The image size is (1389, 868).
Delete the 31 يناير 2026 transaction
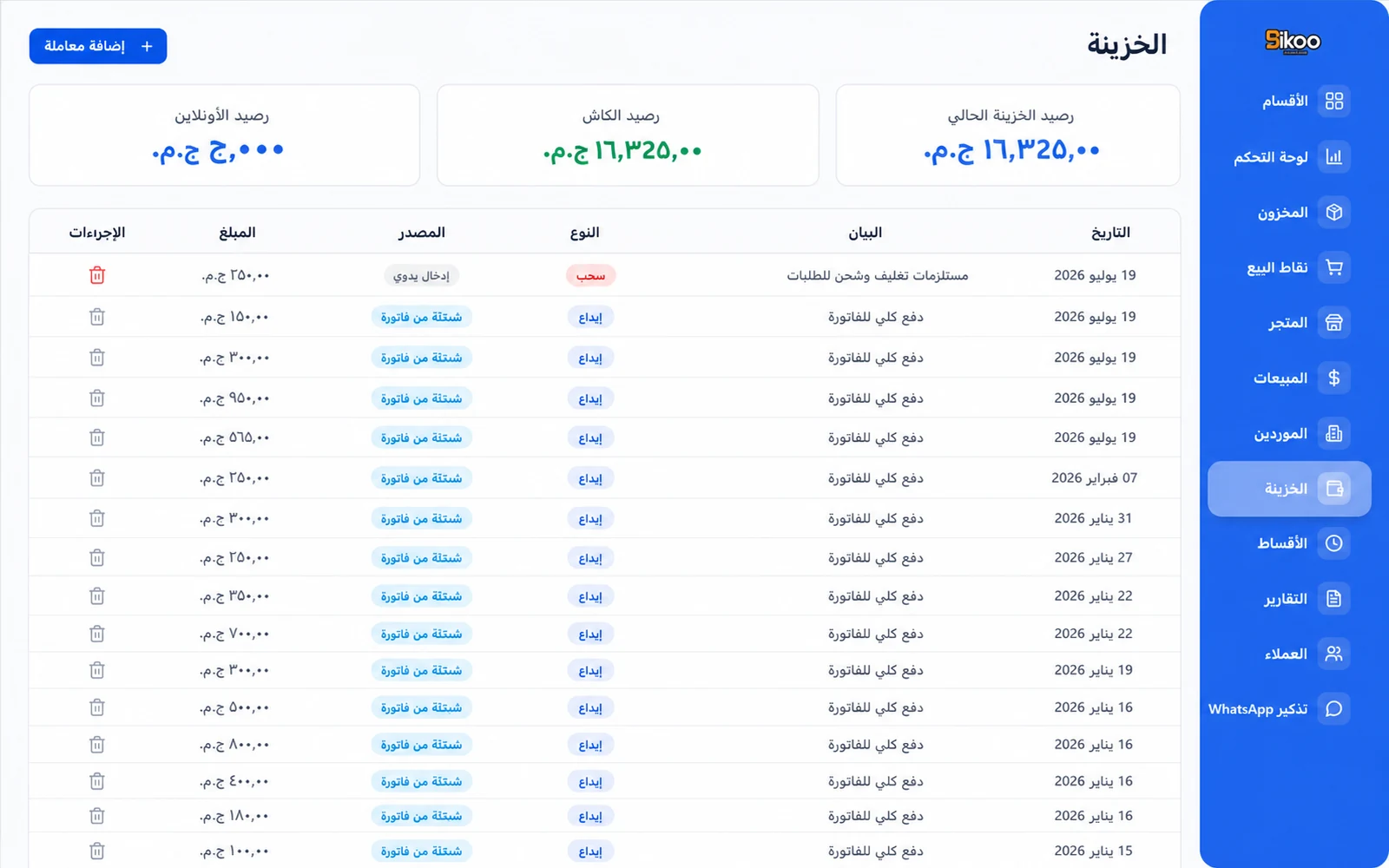[97, 518]
